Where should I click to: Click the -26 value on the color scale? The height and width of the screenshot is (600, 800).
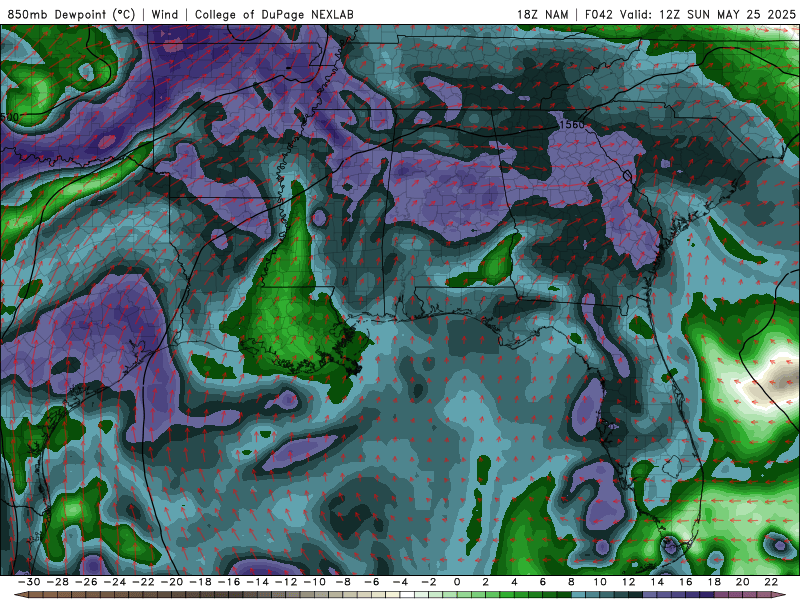[x=86, y=582]
